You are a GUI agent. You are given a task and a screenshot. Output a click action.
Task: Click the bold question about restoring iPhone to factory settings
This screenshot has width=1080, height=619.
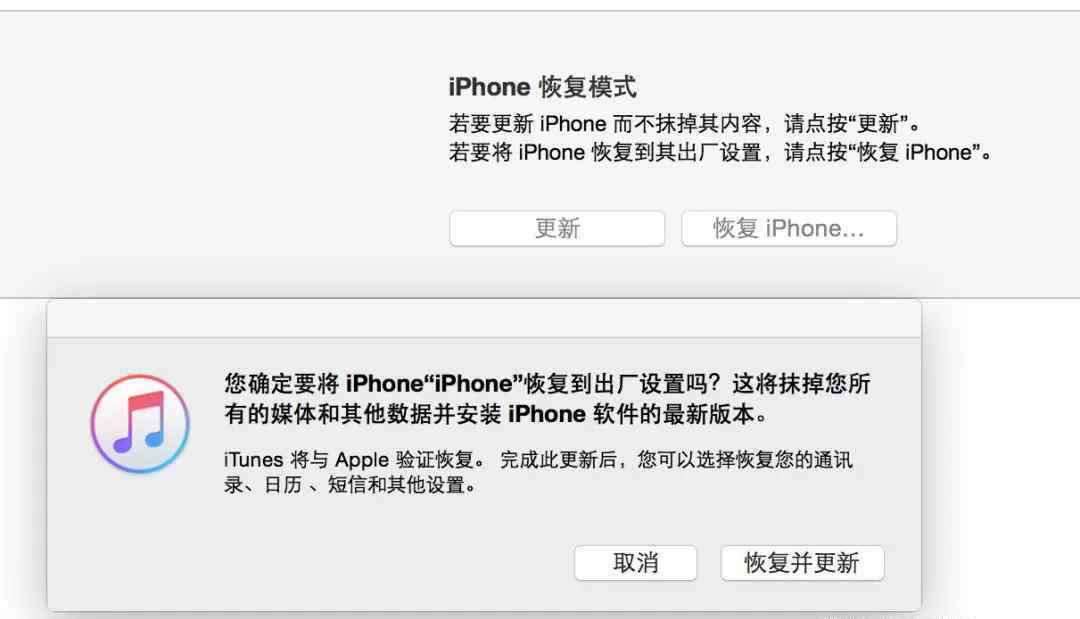pos(548,384)
